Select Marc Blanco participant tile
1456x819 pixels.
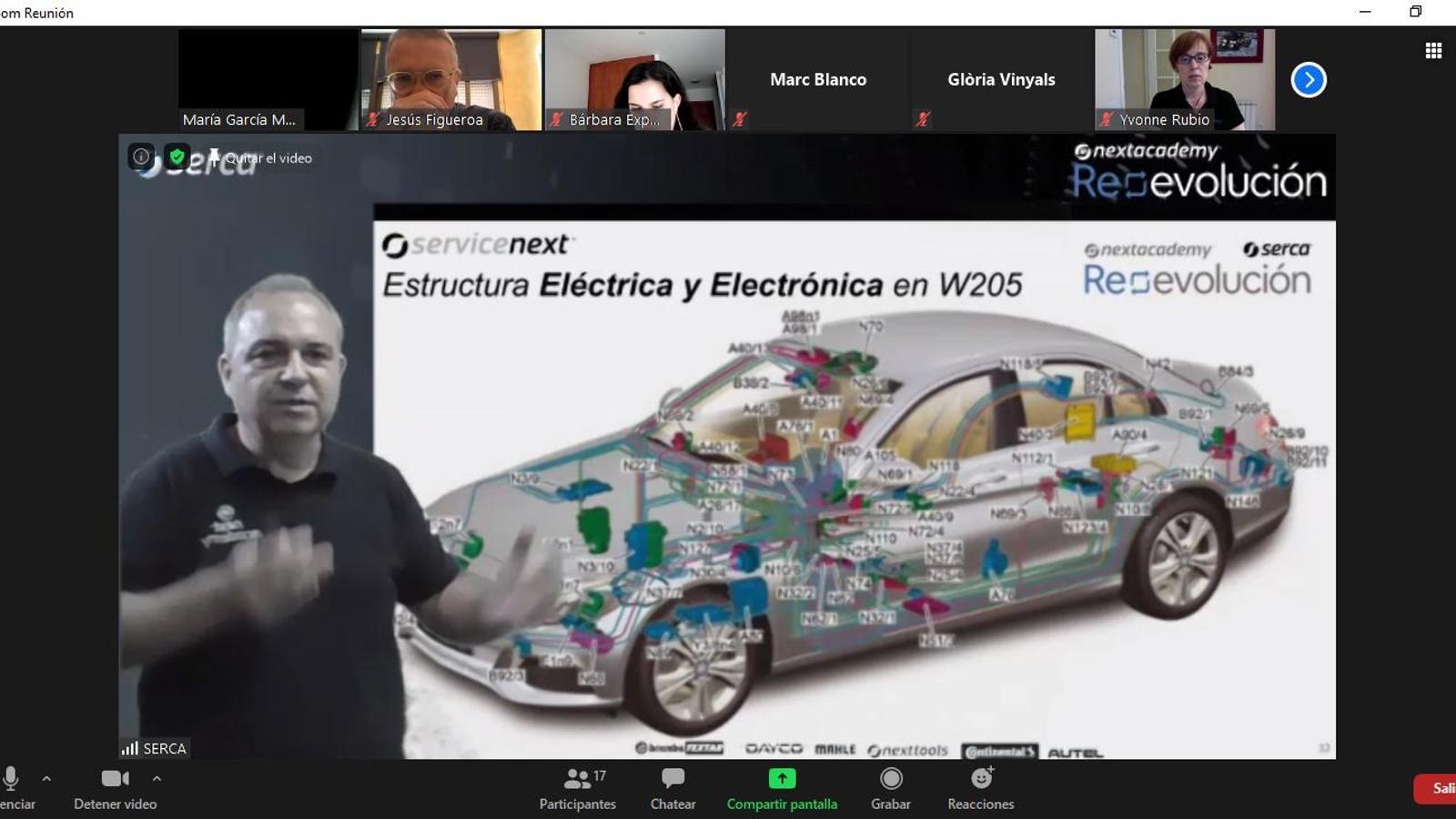[x=818, y=79]
